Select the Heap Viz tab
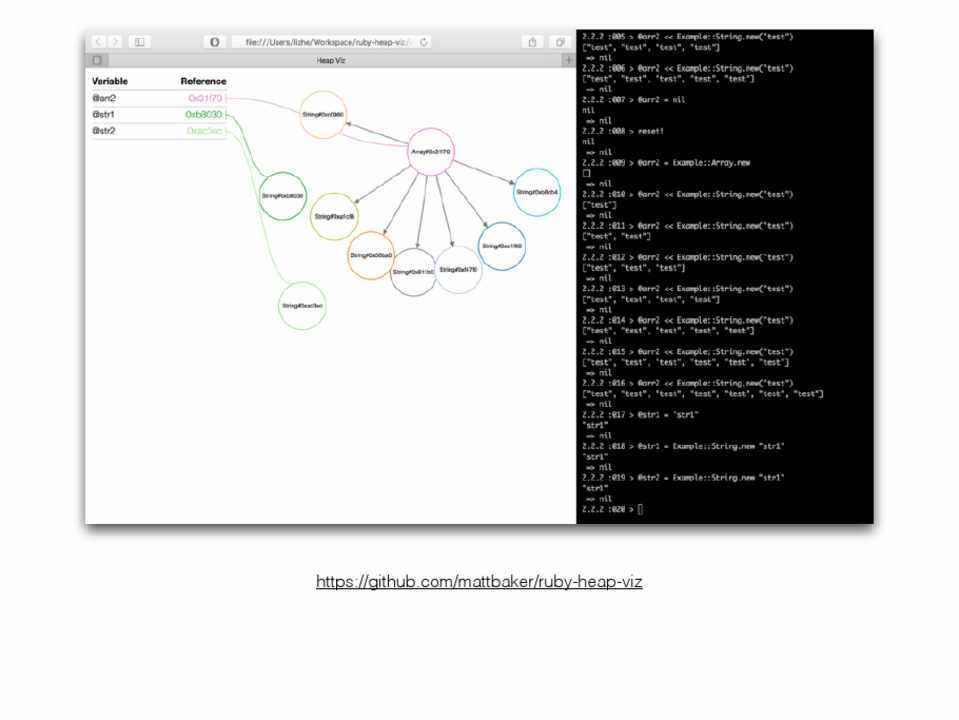This screenshot has height=720, width=959. tap(331, 60)
